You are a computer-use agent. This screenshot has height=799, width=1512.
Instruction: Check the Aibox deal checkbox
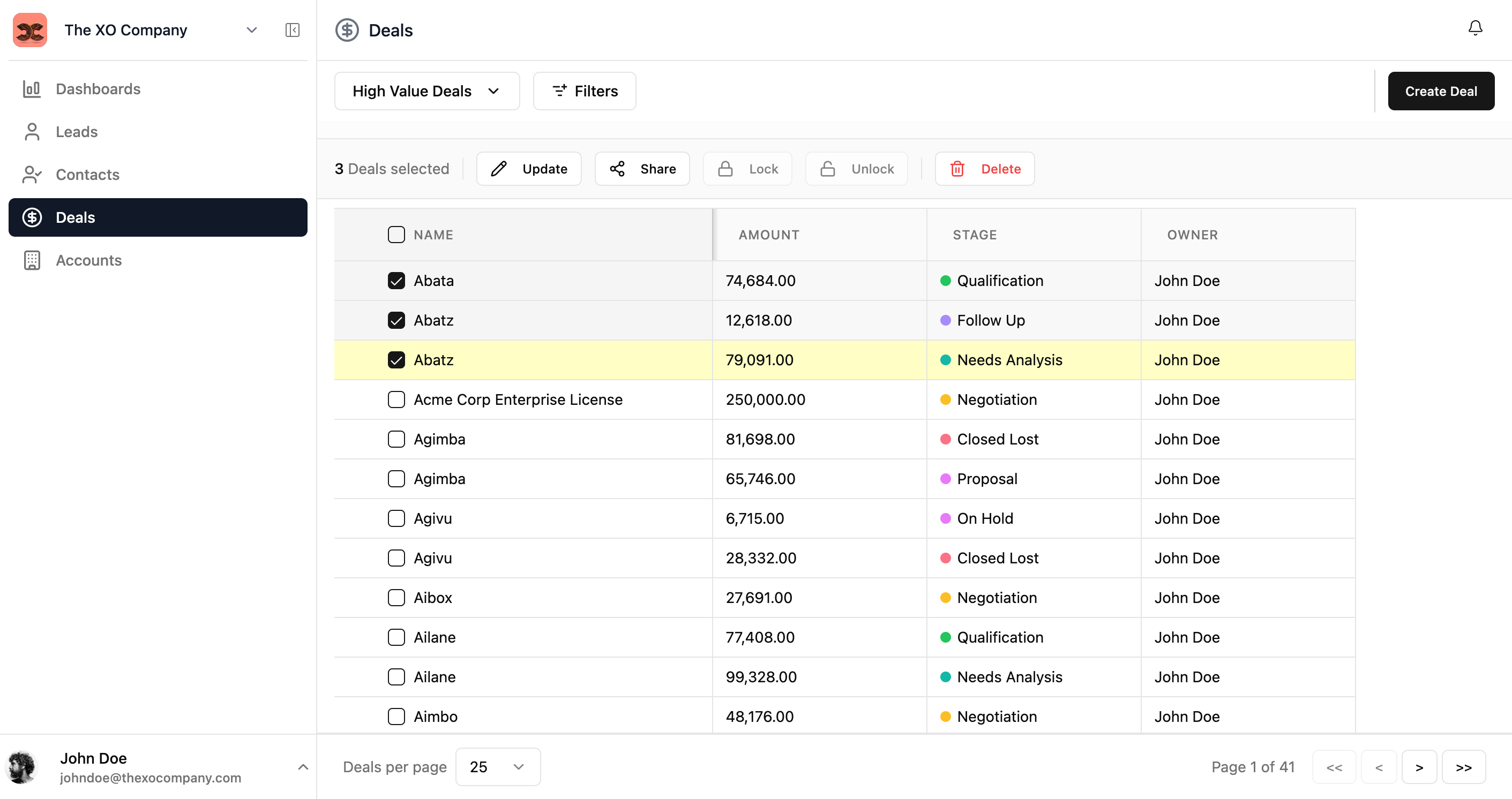[396, 597]
